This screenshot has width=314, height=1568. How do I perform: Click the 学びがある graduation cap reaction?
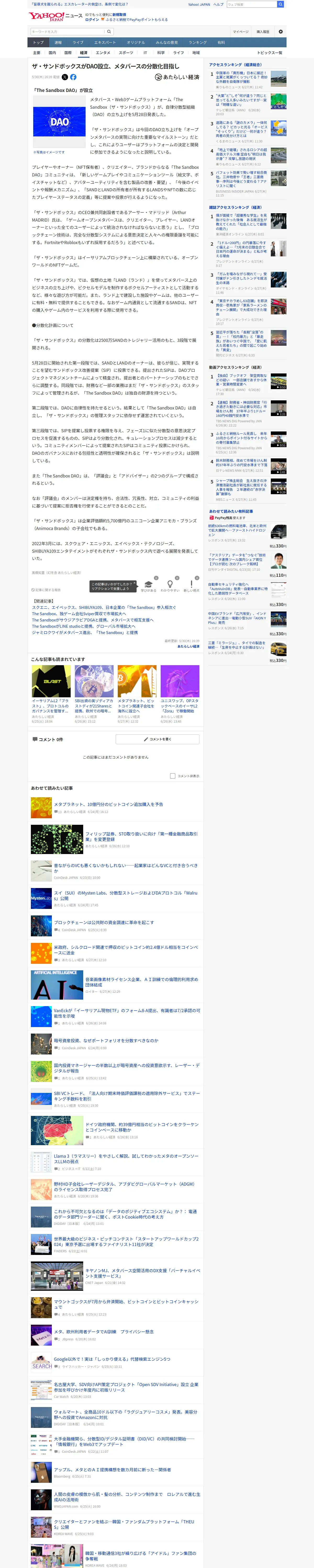[x=148, y=584]
